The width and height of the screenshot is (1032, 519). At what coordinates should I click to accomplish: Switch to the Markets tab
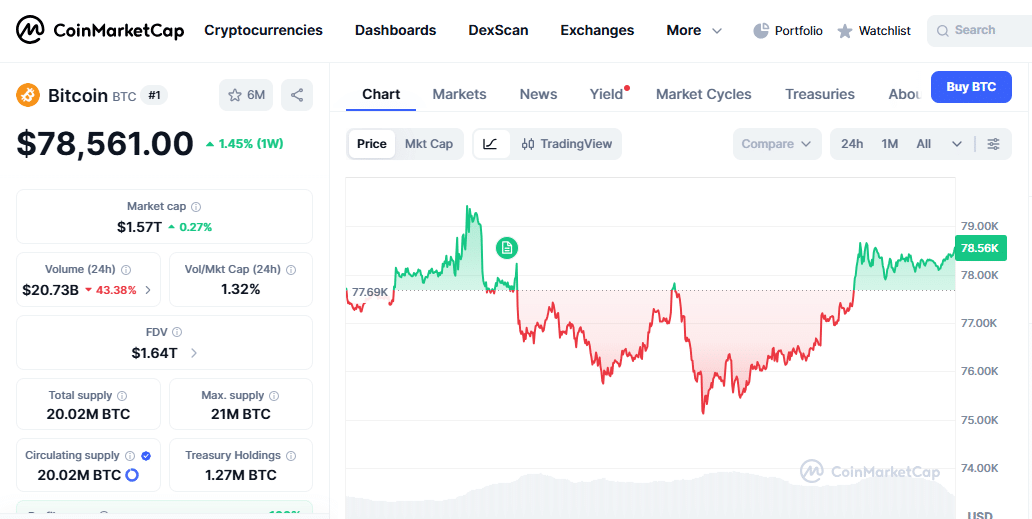[459, 94]
